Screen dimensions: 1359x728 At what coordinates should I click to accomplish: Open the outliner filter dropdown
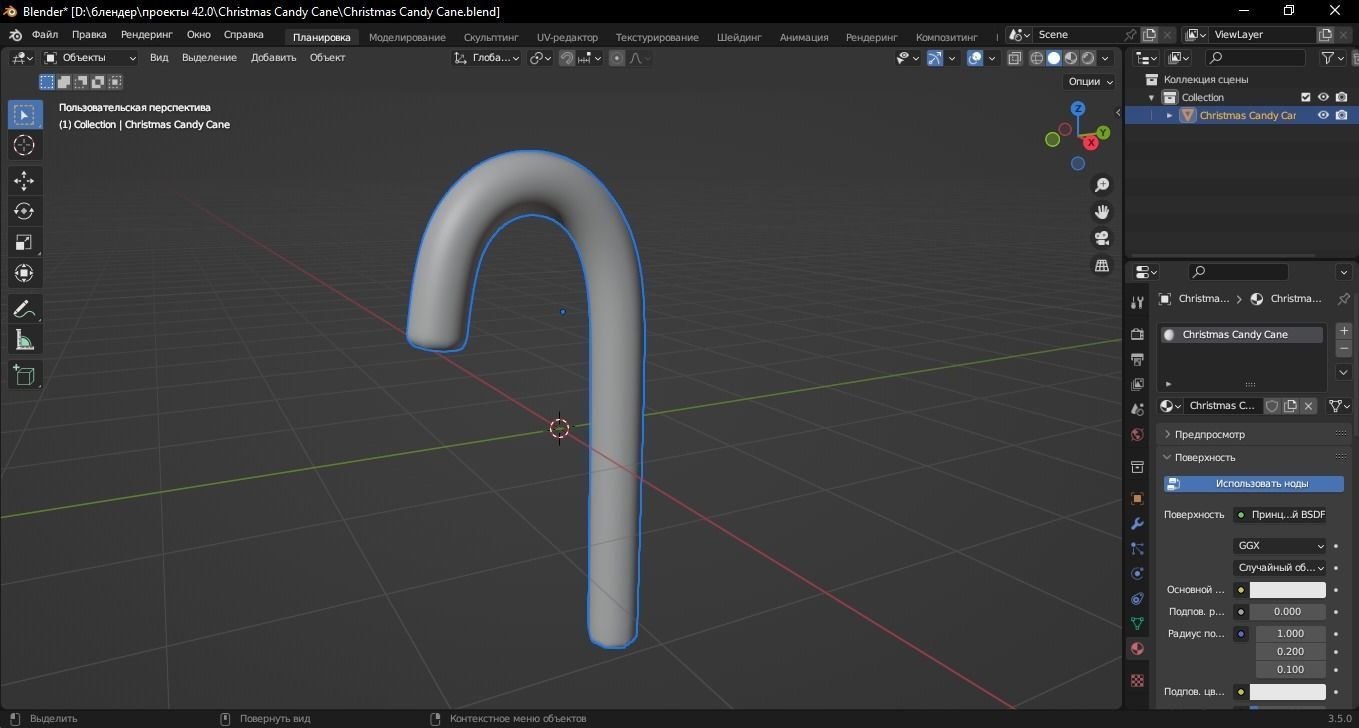pyautogui.click(x=1333, y=58)
